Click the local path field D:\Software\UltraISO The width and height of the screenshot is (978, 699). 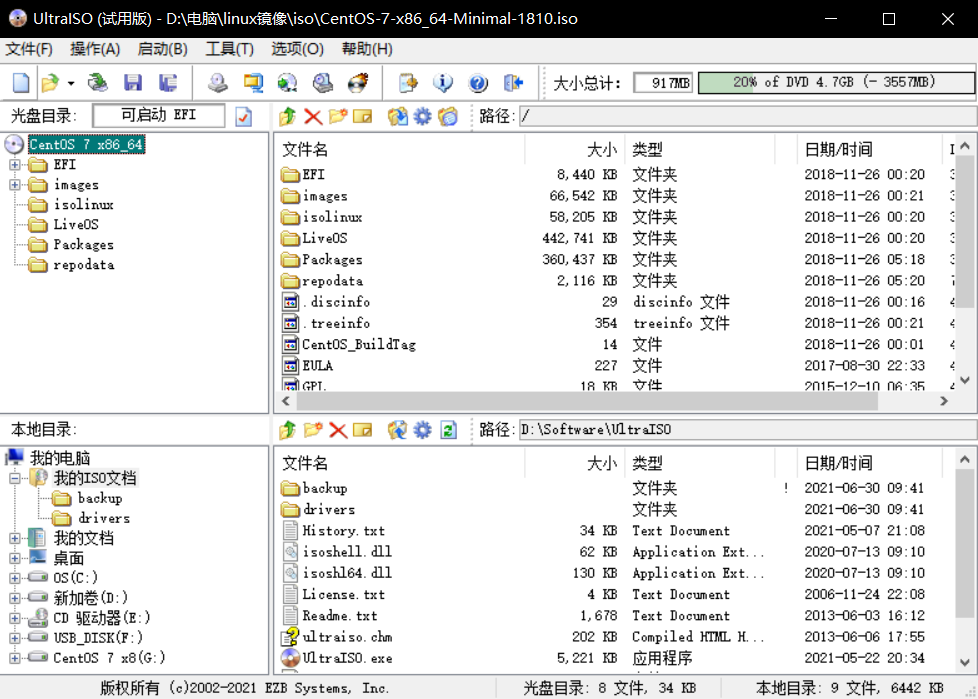tap(748, 430)
